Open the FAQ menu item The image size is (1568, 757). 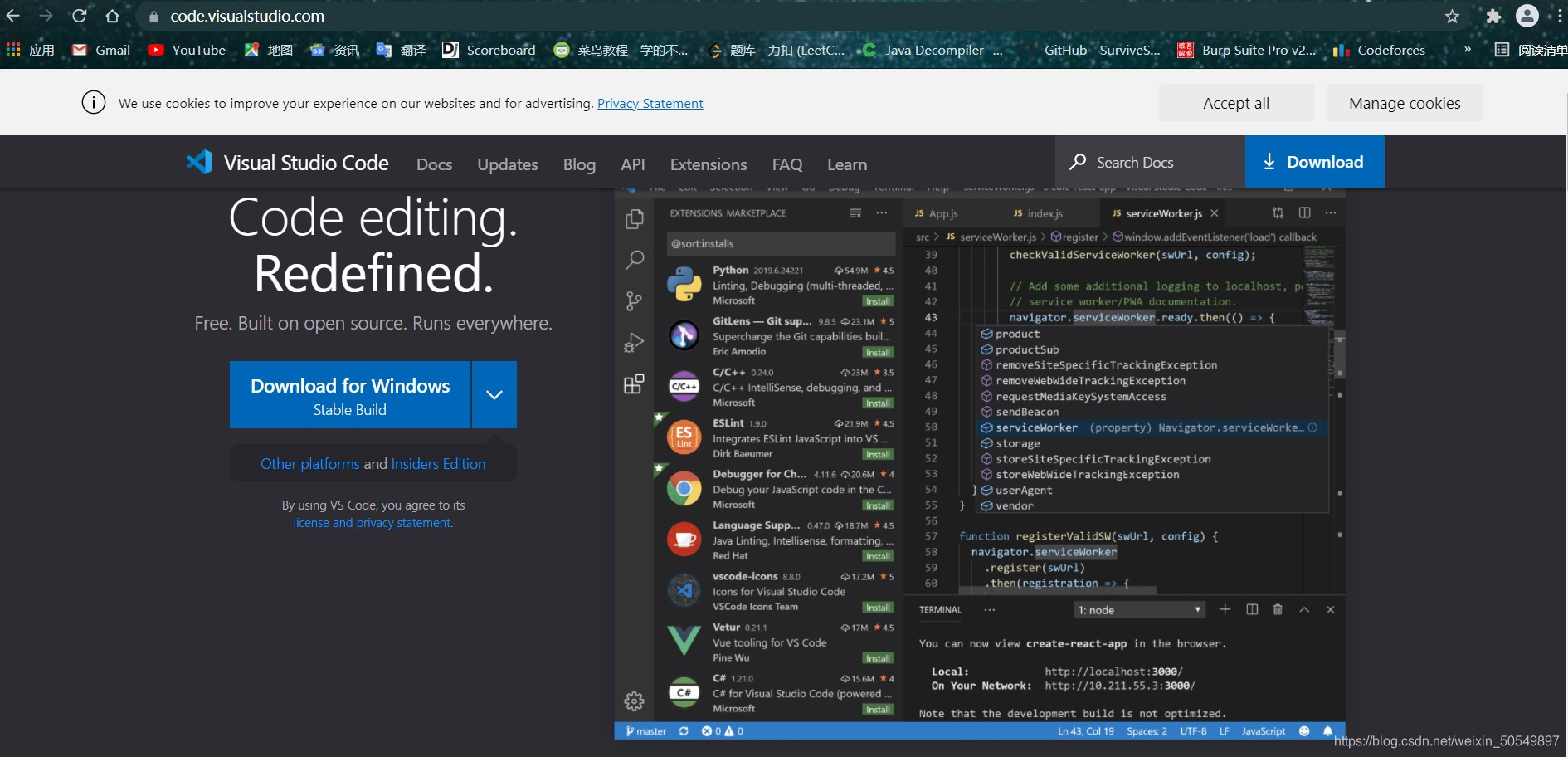tap(787, 164)
